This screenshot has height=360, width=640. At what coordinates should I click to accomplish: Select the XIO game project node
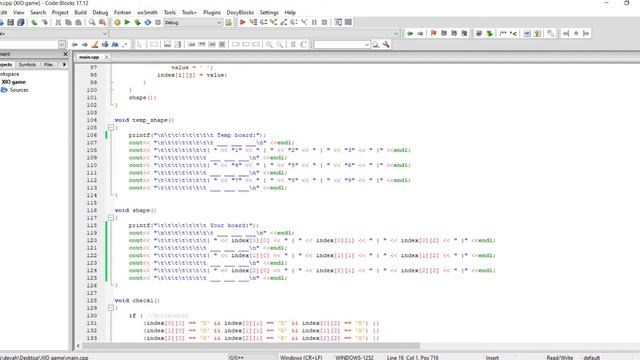point(13,82)
